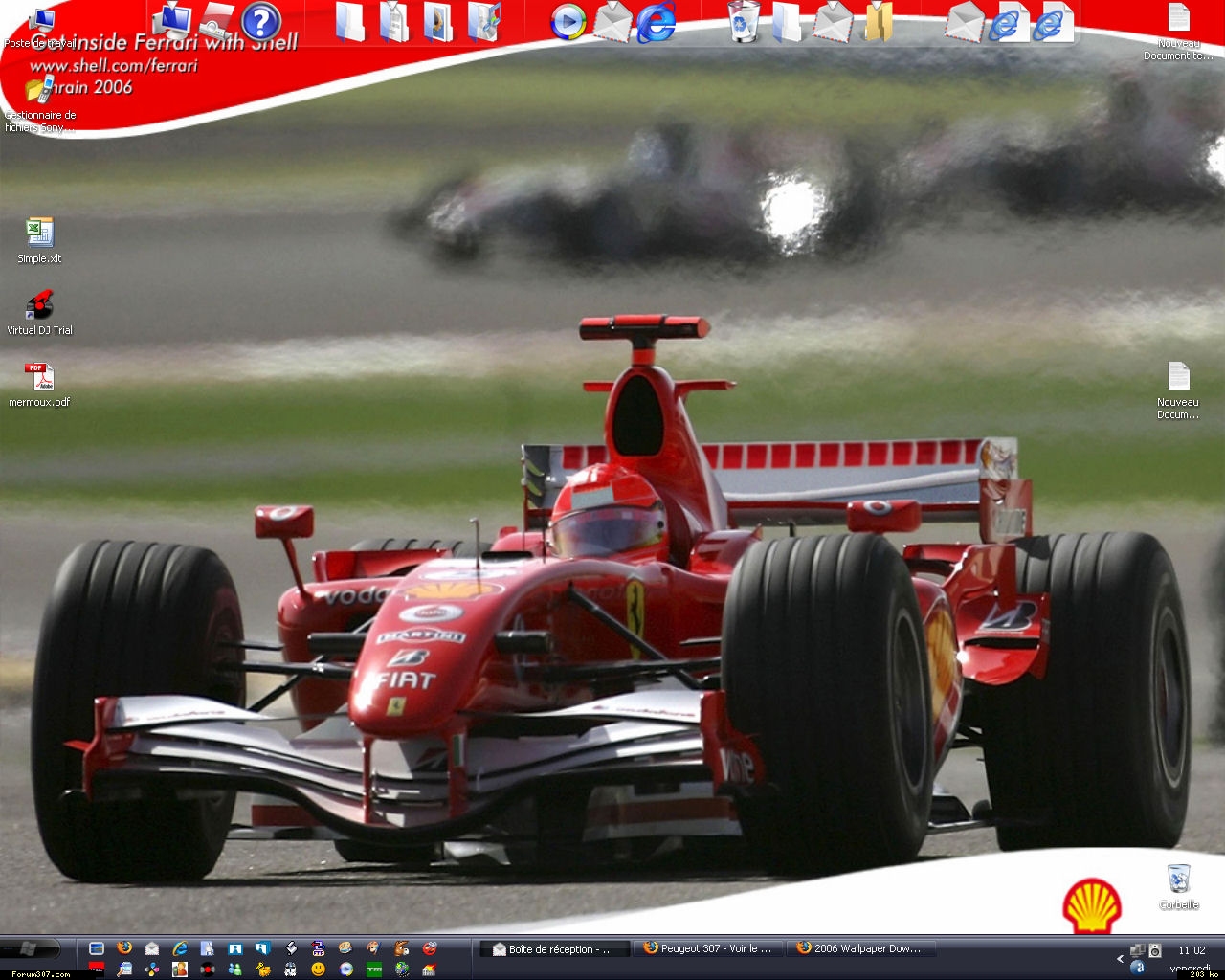Screen dimensions: 1225x980
Task: Switch to Peugeot 307 Firefox window
Action: point(707,948)
